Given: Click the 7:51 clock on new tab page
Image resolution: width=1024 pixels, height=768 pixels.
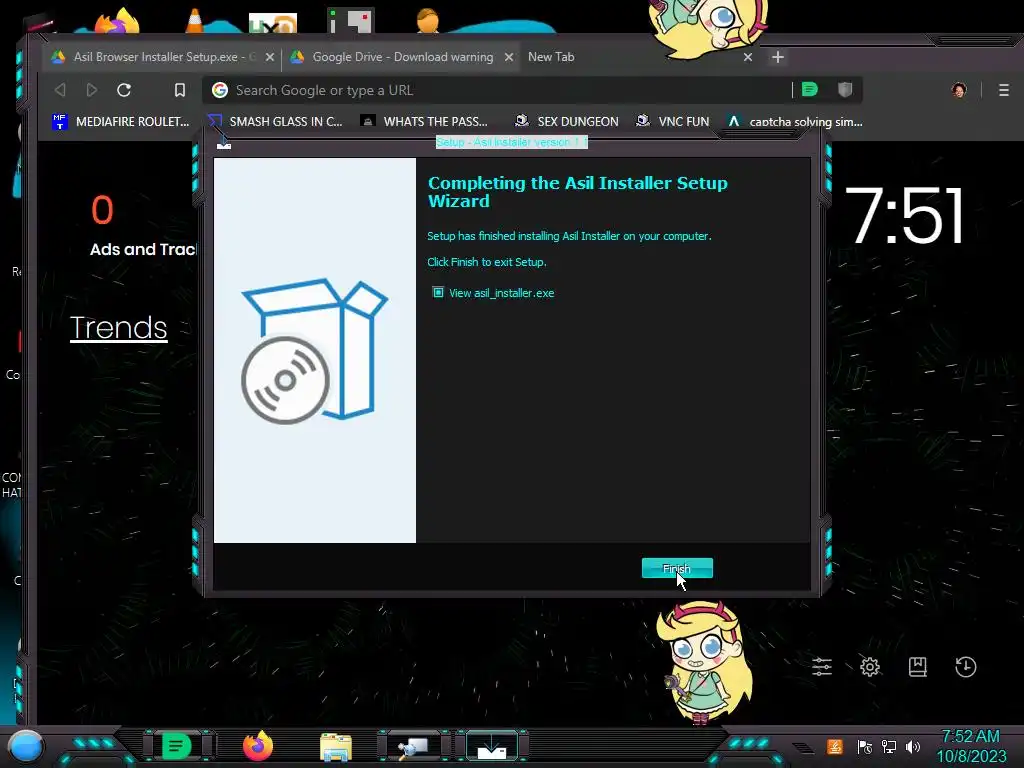Looking at the screenshot, I should [904, 216].
